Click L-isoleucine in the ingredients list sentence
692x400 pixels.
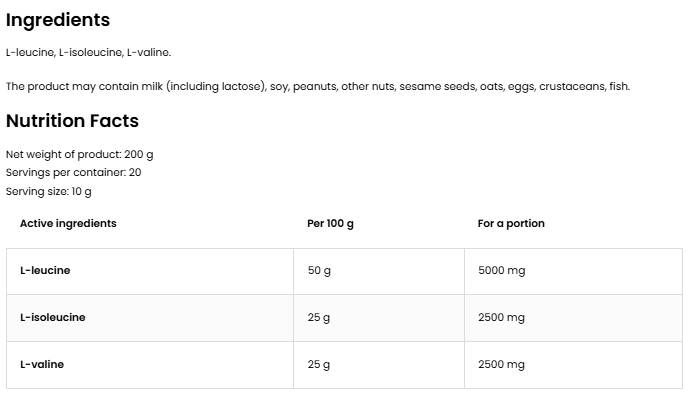point(98,52)
